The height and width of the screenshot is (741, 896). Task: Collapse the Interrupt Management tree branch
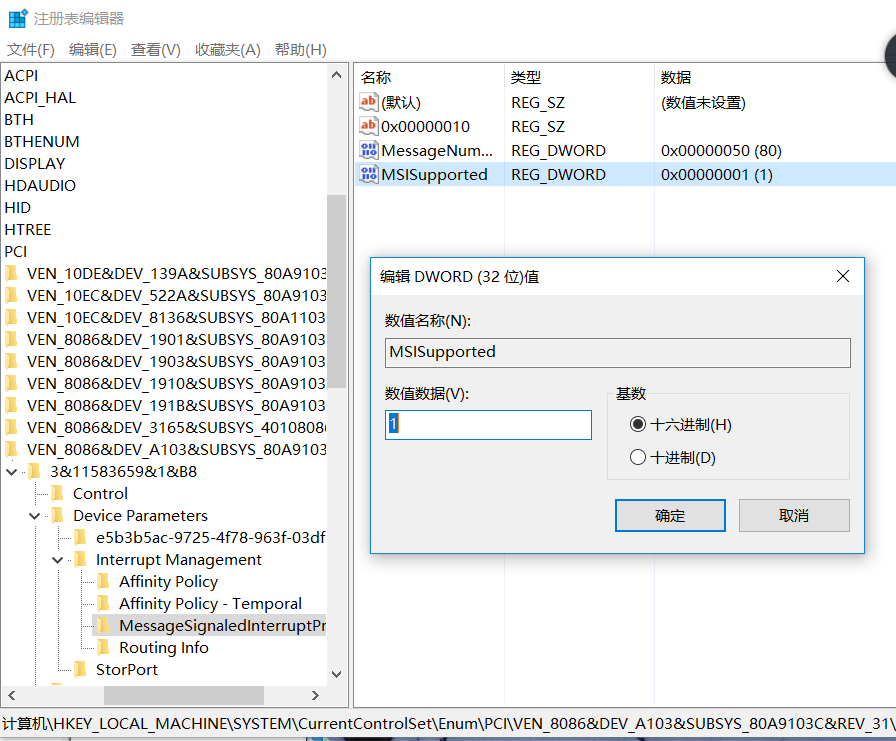click(58, 559)
